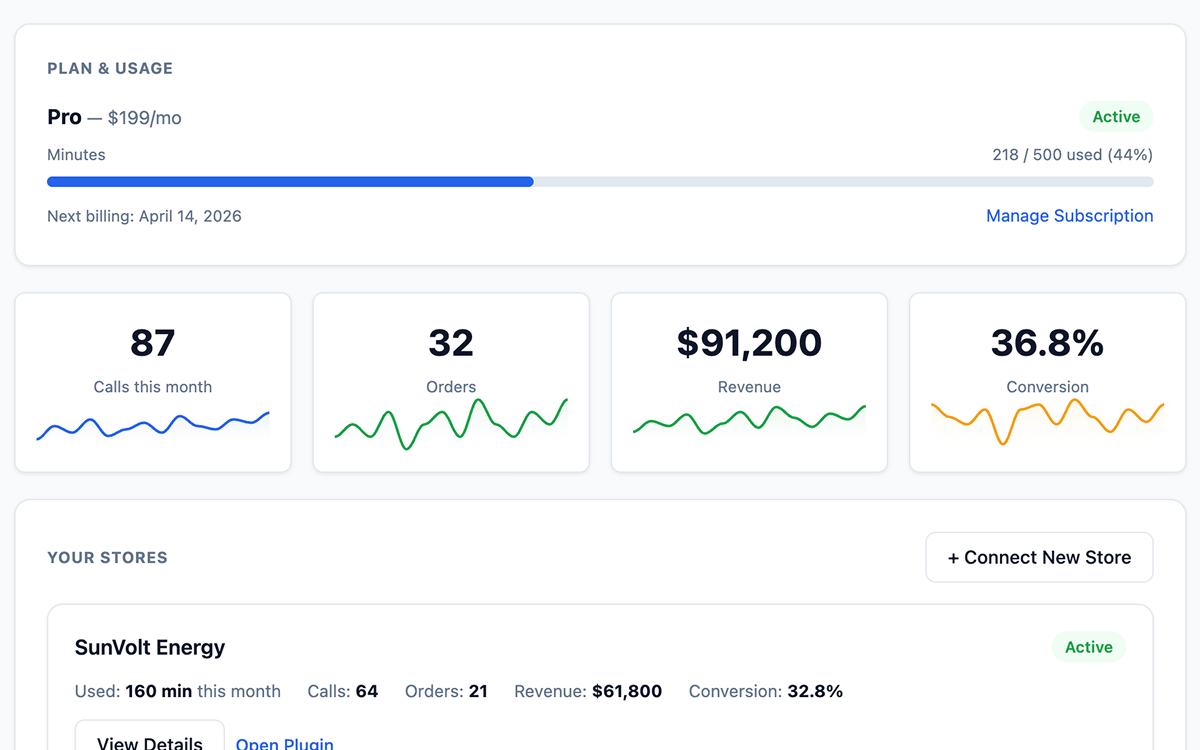Select the Pro — $199/mo plan title
Viewport: 1200px width, 750px height.
(114, 117)
